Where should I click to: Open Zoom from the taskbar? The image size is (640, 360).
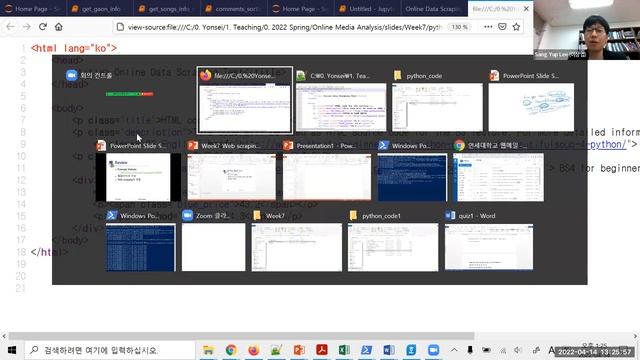(x=433, y=350)
